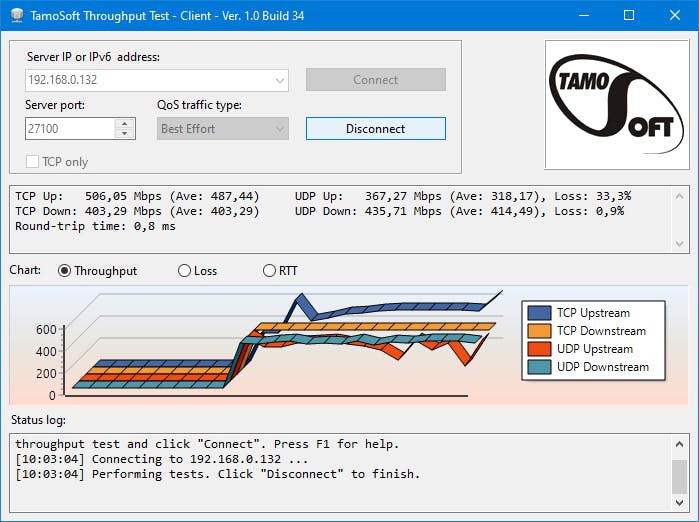
Task: Select the Throughput chart radio button
Action: [x=64, y=271]
